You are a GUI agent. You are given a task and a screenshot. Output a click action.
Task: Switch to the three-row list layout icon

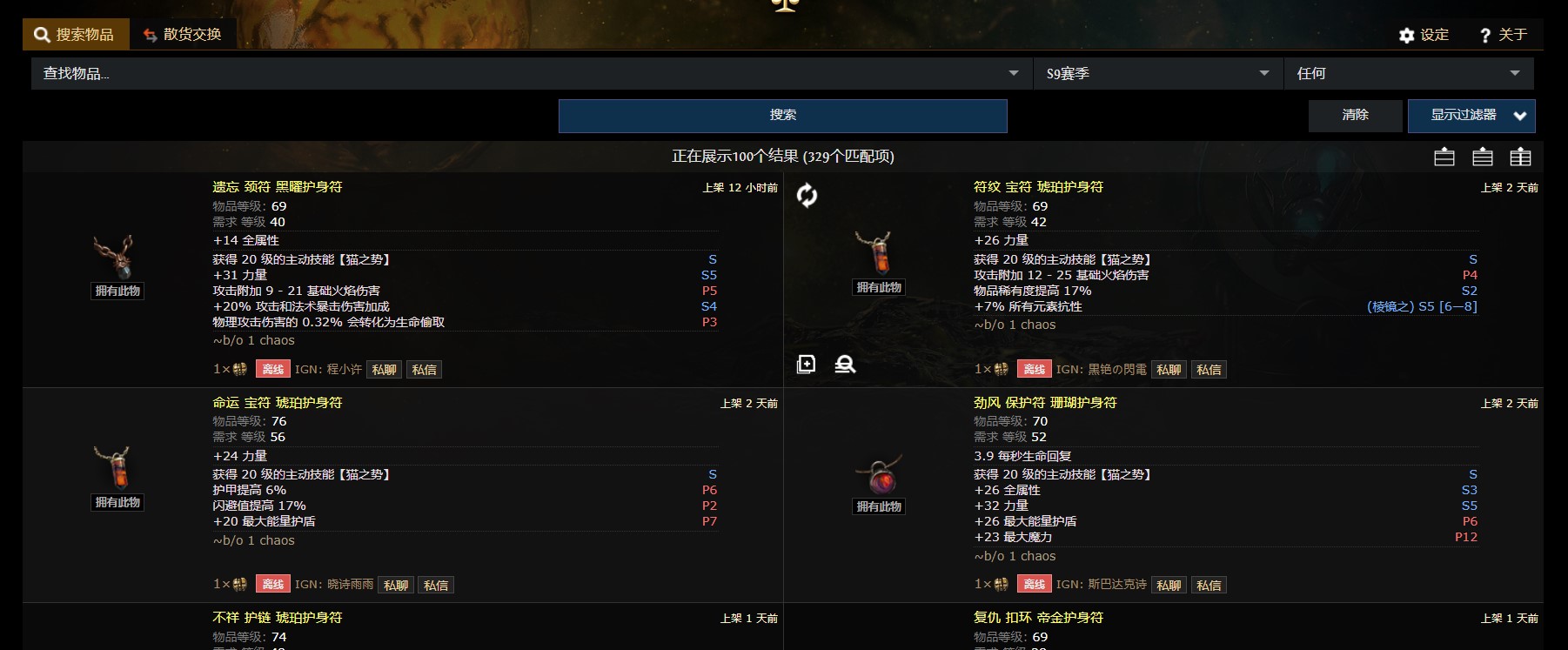point(1483,157)
